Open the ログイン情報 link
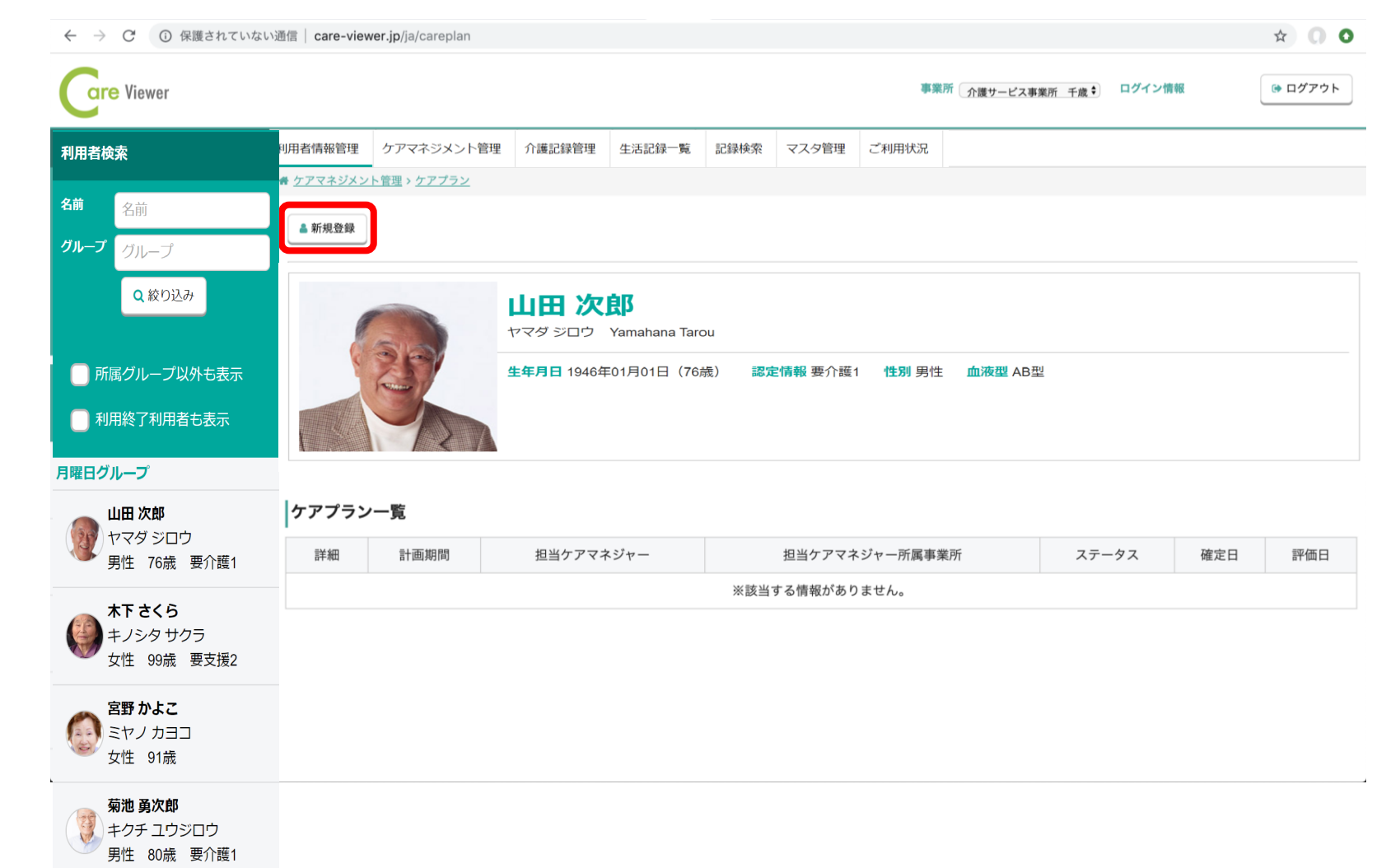The image size is (1400, 868). pyautogui.click(x=1151, y=88)
